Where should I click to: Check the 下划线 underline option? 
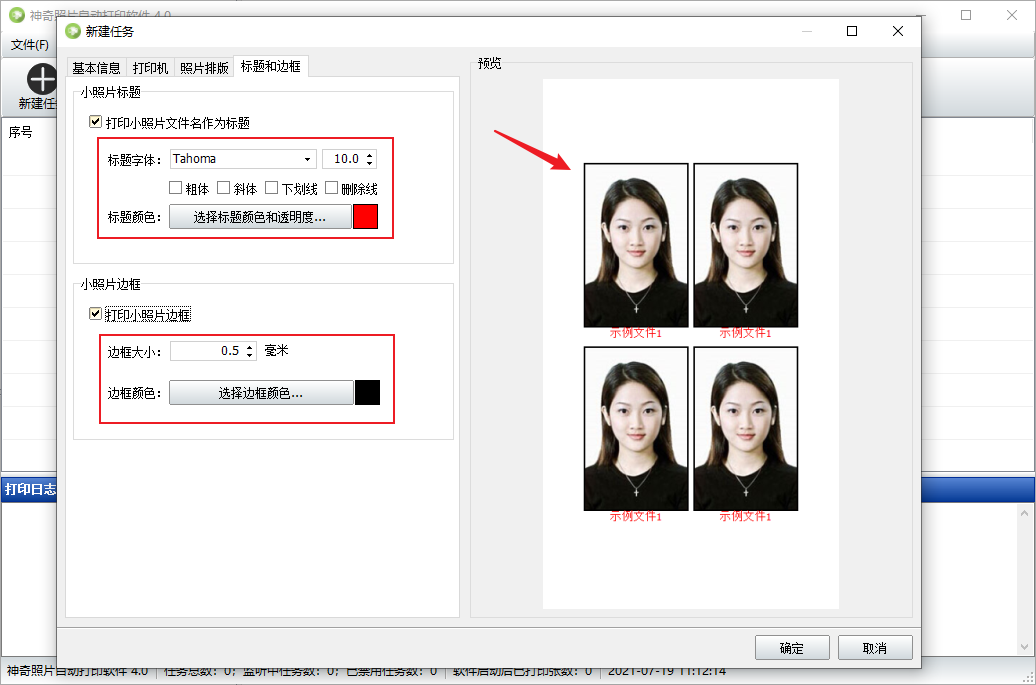(272, 188)
